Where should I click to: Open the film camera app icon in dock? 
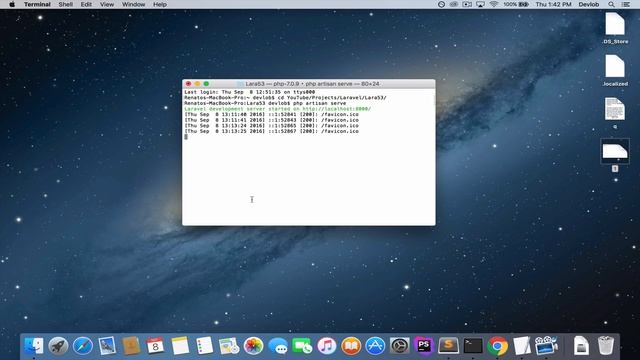546,346
